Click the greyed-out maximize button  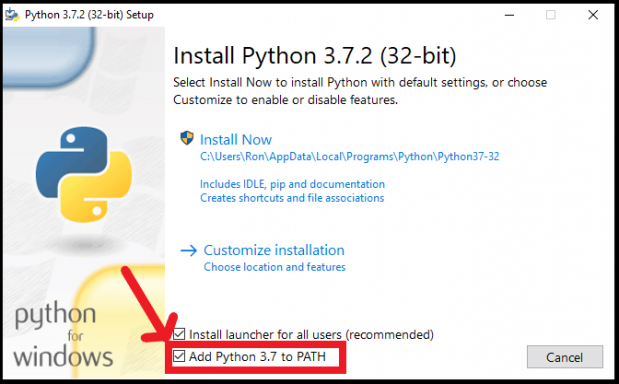point(551,15)
